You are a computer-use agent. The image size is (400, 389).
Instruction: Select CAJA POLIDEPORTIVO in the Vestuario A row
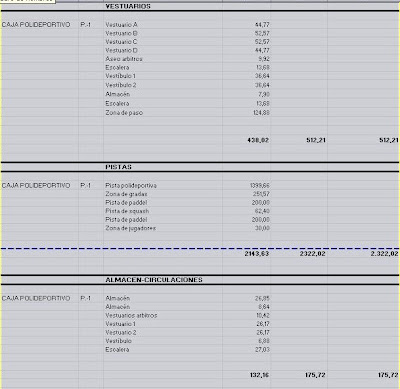click(36, 25)
